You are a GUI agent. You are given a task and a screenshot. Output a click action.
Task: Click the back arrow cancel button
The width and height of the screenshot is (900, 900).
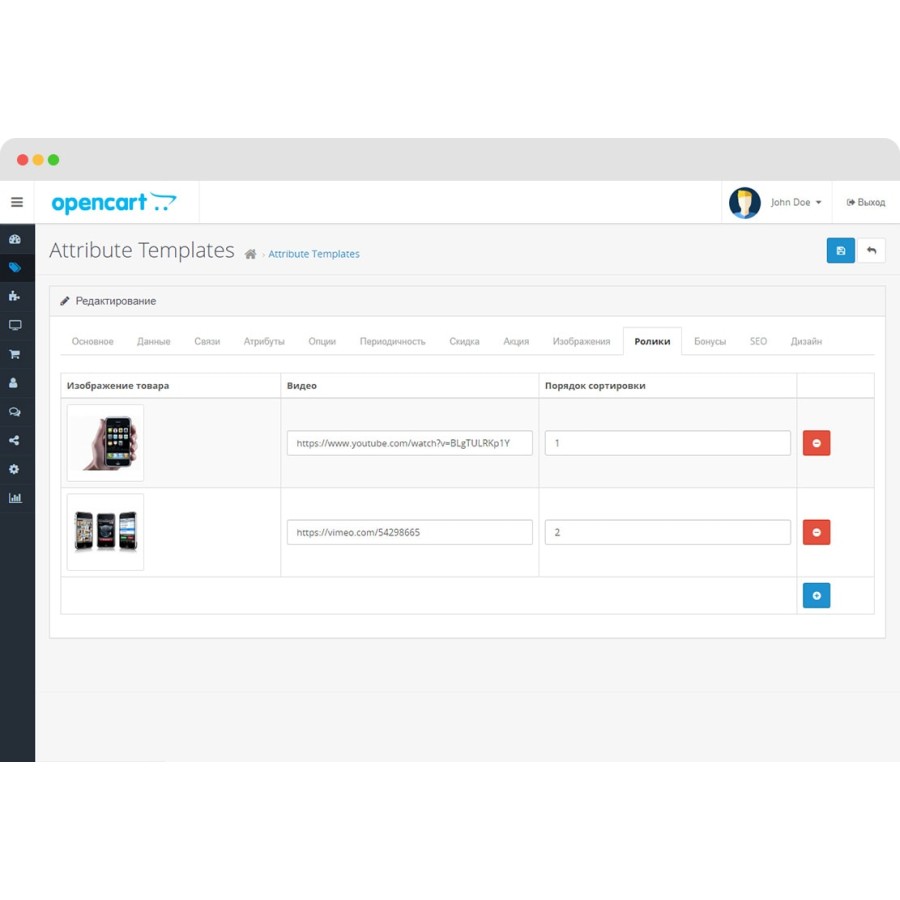[871, 250]
